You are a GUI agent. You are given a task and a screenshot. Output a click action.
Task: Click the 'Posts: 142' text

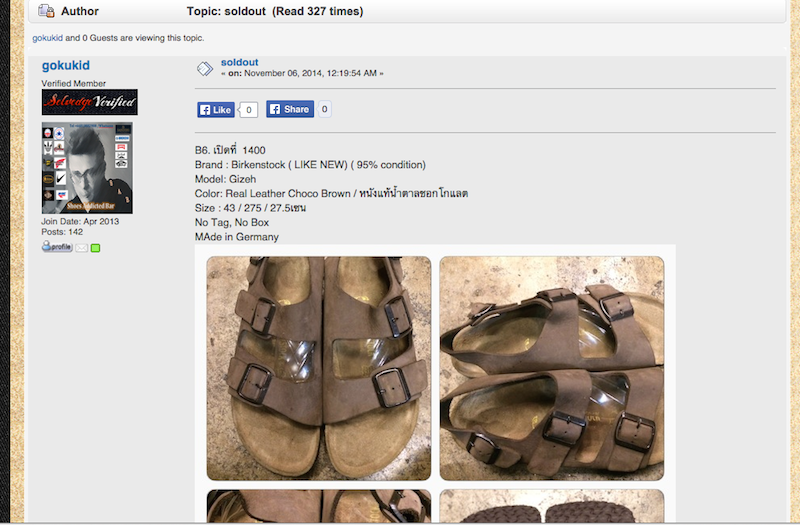click(x=62, y=232)
